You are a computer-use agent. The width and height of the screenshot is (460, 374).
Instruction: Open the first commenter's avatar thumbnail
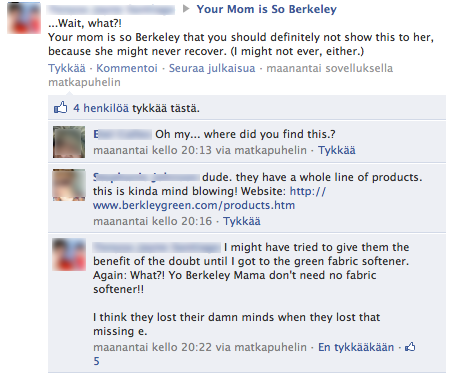tap(69, 142)
